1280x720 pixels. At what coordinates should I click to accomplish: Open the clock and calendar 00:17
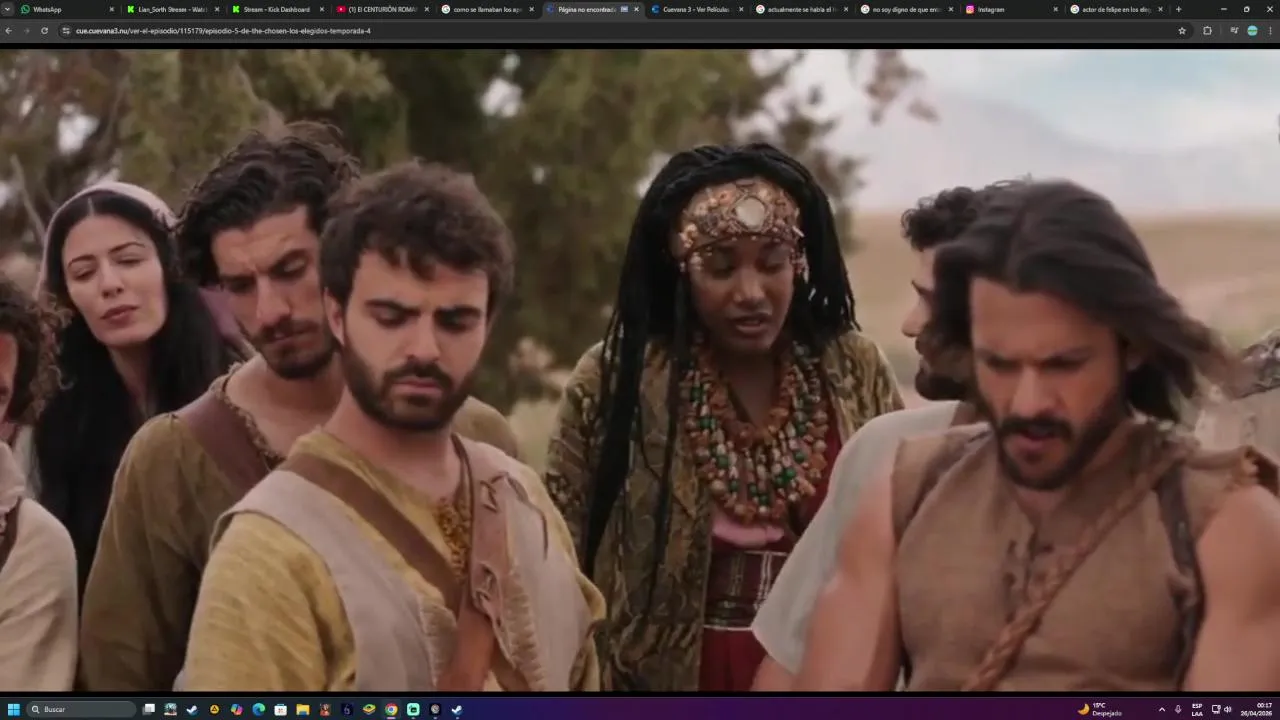pyautogui.click(x=1257, y=709)
